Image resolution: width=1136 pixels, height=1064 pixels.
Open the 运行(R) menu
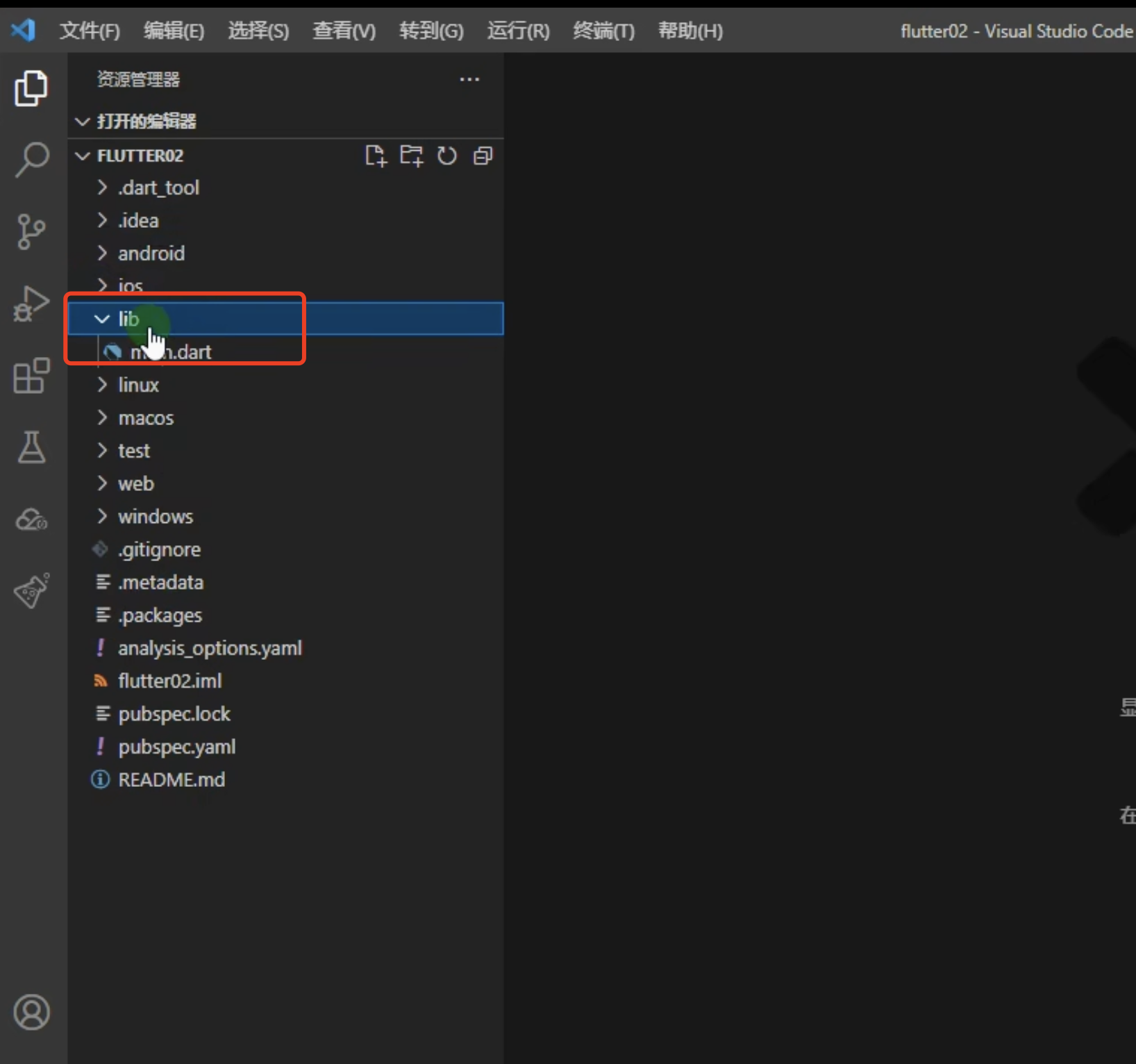[518, 31]
